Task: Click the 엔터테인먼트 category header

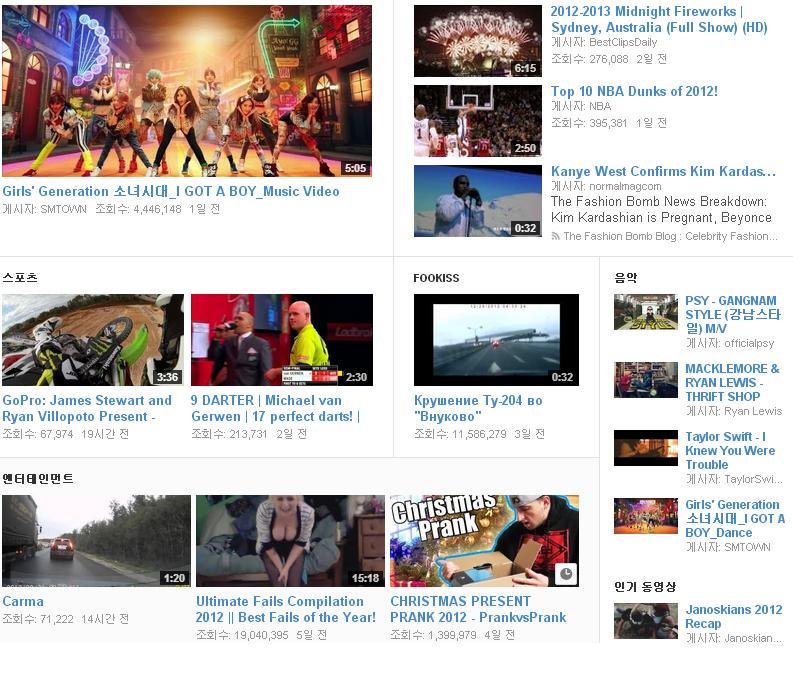Action: tap(38, 479)
